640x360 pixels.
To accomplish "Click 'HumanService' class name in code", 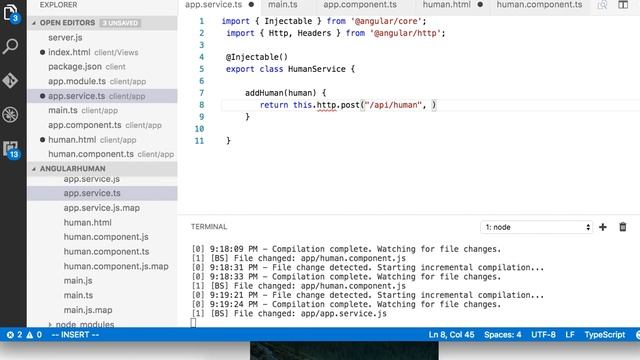I will 317,69.
